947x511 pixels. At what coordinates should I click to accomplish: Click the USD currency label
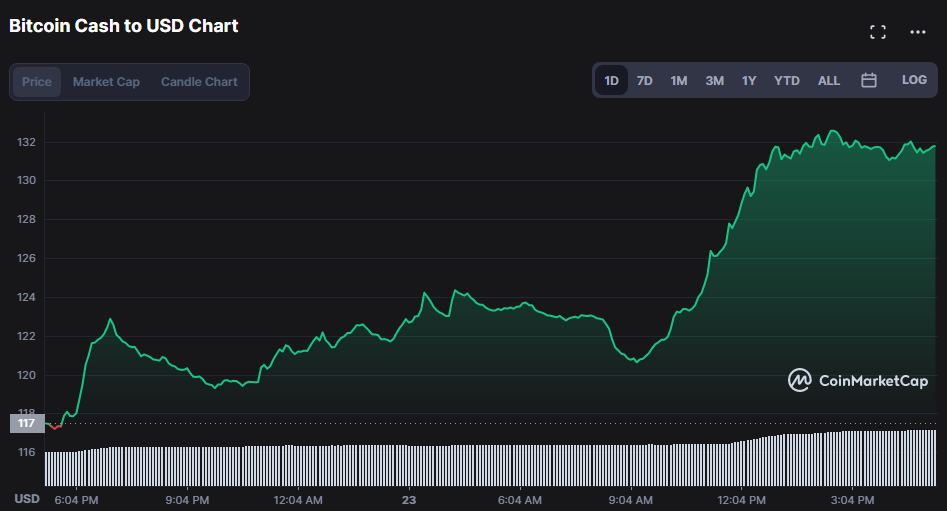pos(27,499)
